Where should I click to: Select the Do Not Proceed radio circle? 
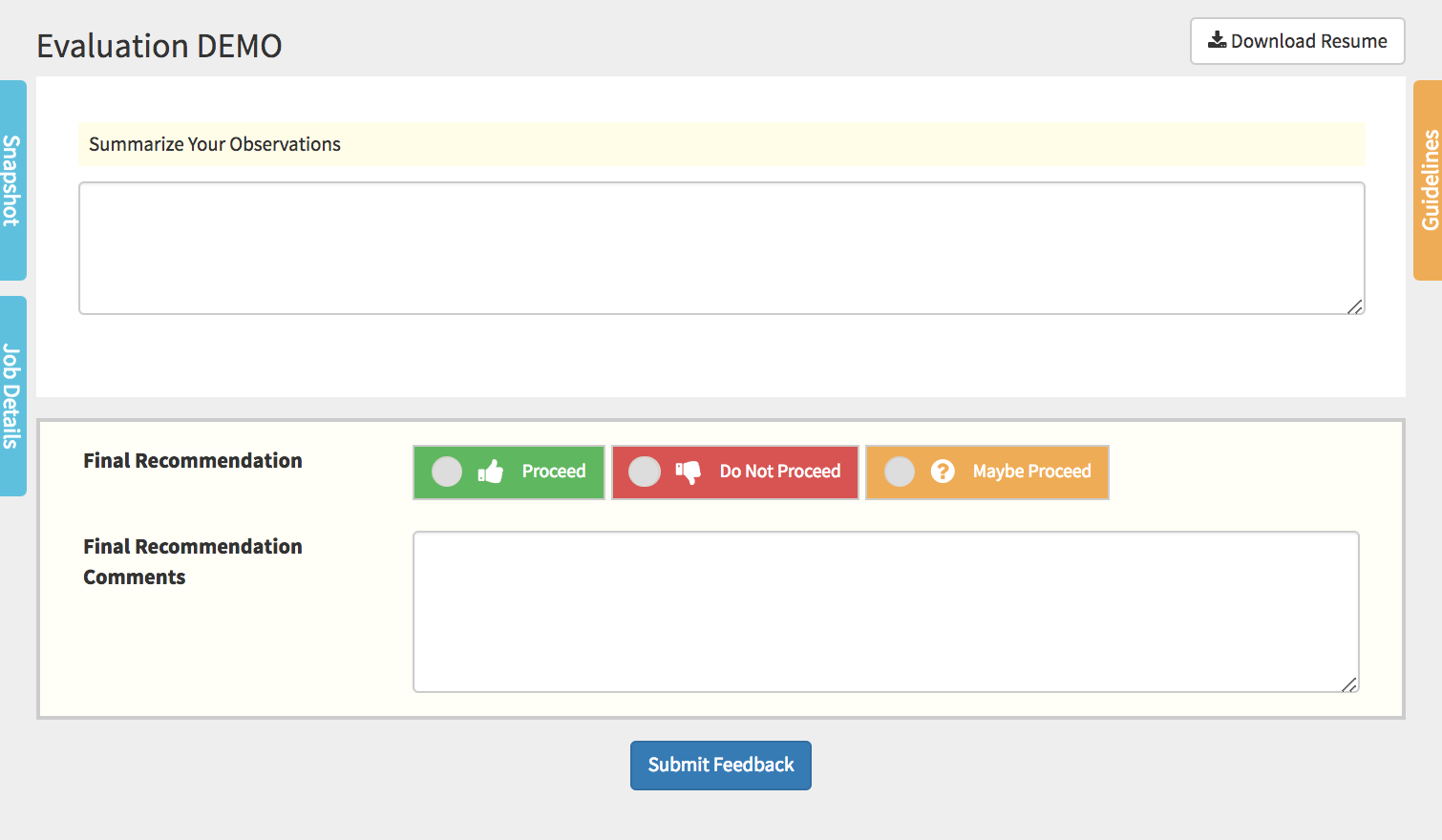645,472
